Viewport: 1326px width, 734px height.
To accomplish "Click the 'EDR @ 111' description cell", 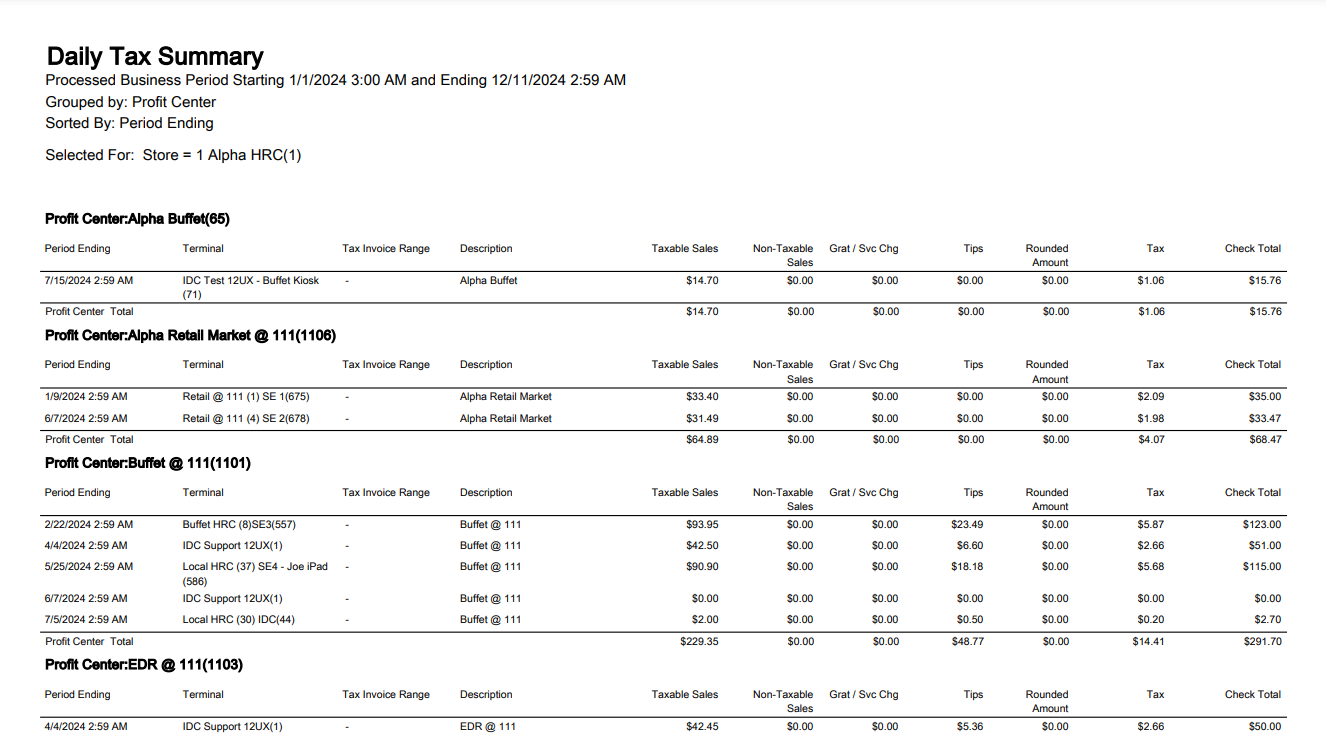I will pyautogui.click(x=488, y=727).
